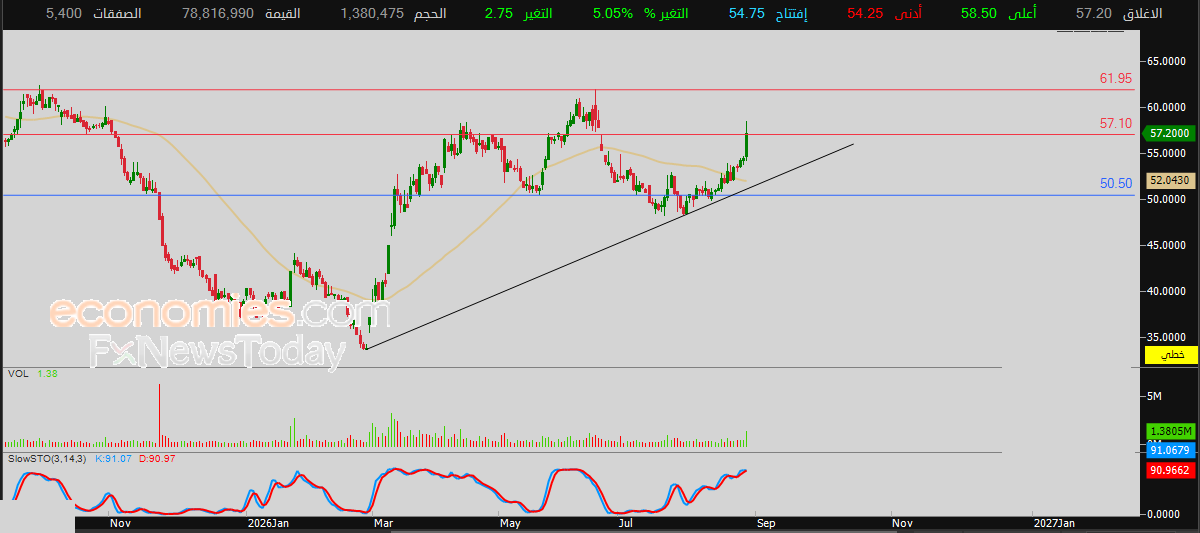This screenshot has width=1200, height=533.
Task: Select the SlowSTO(3,14,3) indicator label
Action: (47, 458)
